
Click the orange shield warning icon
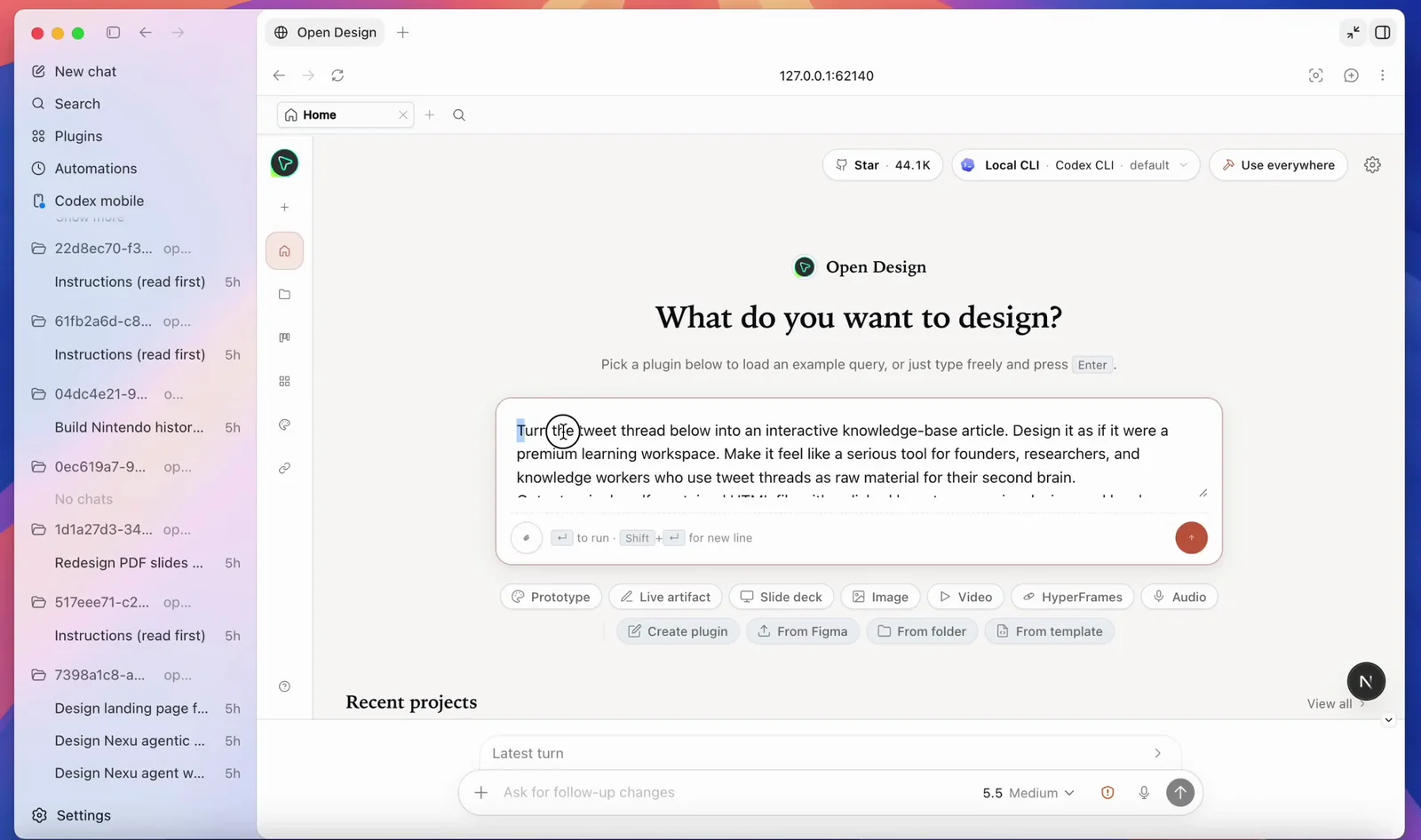point(1107,793)
